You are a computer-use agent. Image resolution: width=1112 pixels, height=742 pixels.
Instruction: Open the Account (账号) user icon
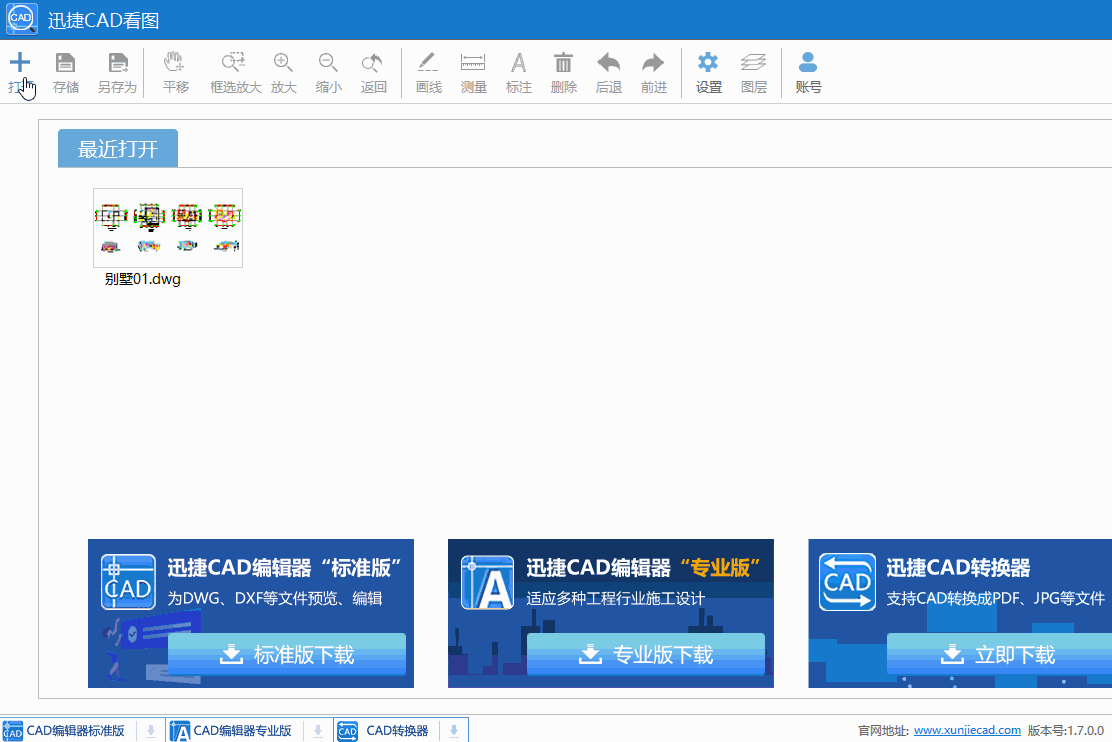coord(808,62)
